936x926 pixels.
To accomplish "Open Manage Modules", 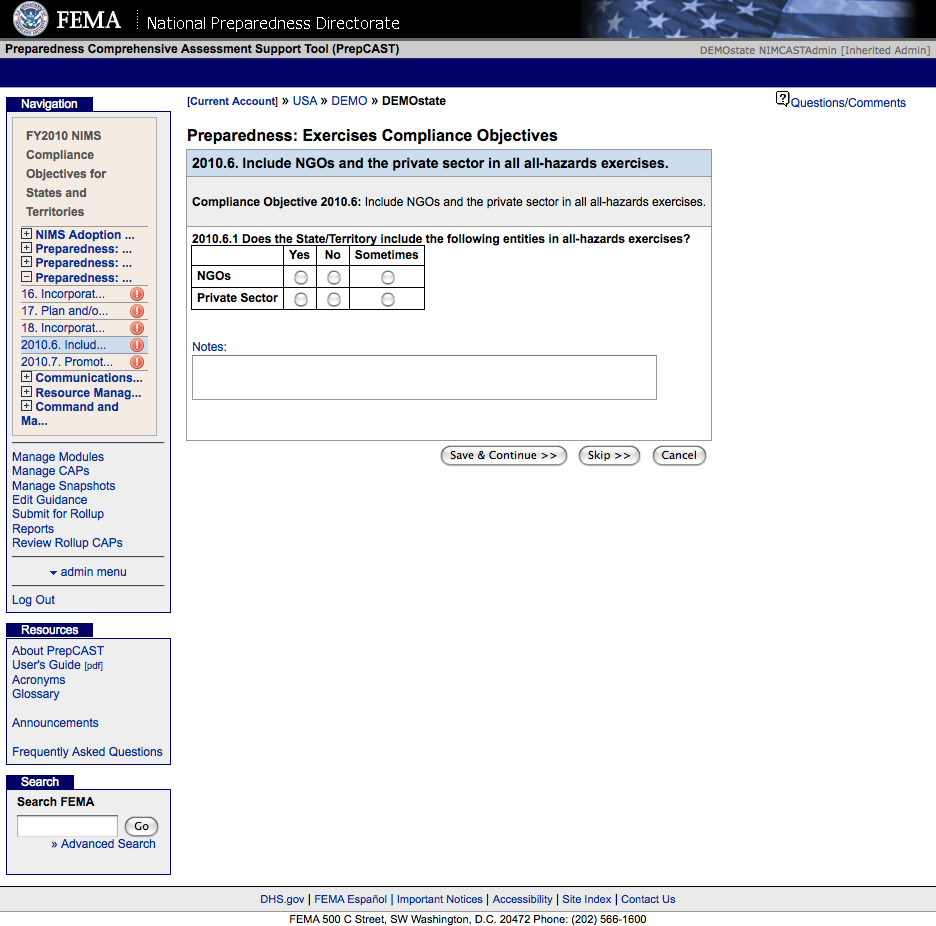I will [x=58, y=457].
